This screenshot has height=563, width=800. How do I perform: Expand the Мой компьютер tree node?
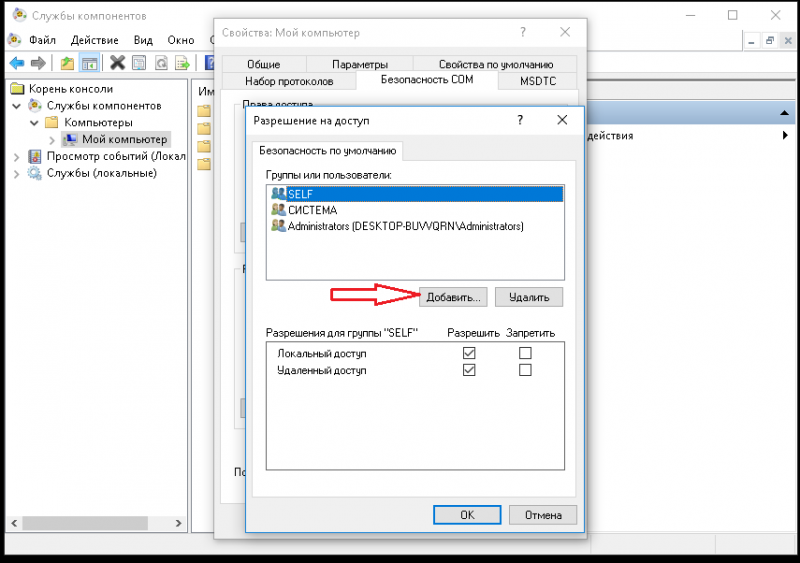coord(52,140)
